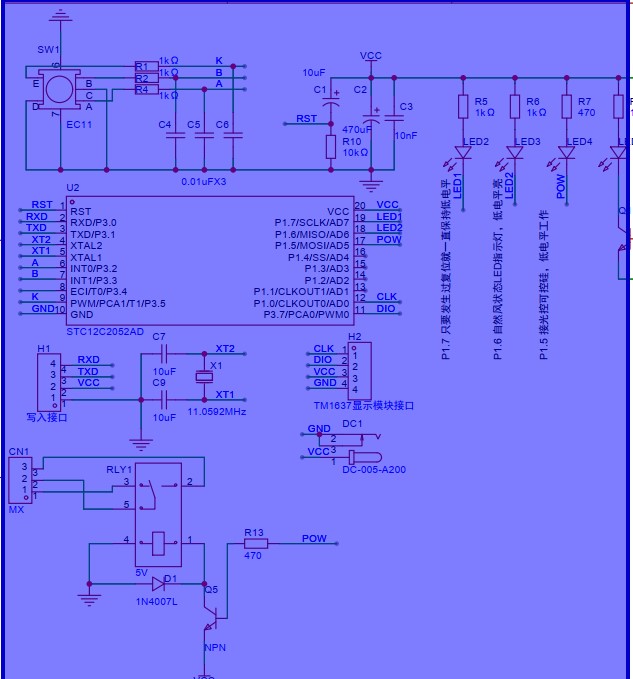Select the ground symbol below the crystal circuit
Viewport: 633px width, 679px height.
pos(141,444)
